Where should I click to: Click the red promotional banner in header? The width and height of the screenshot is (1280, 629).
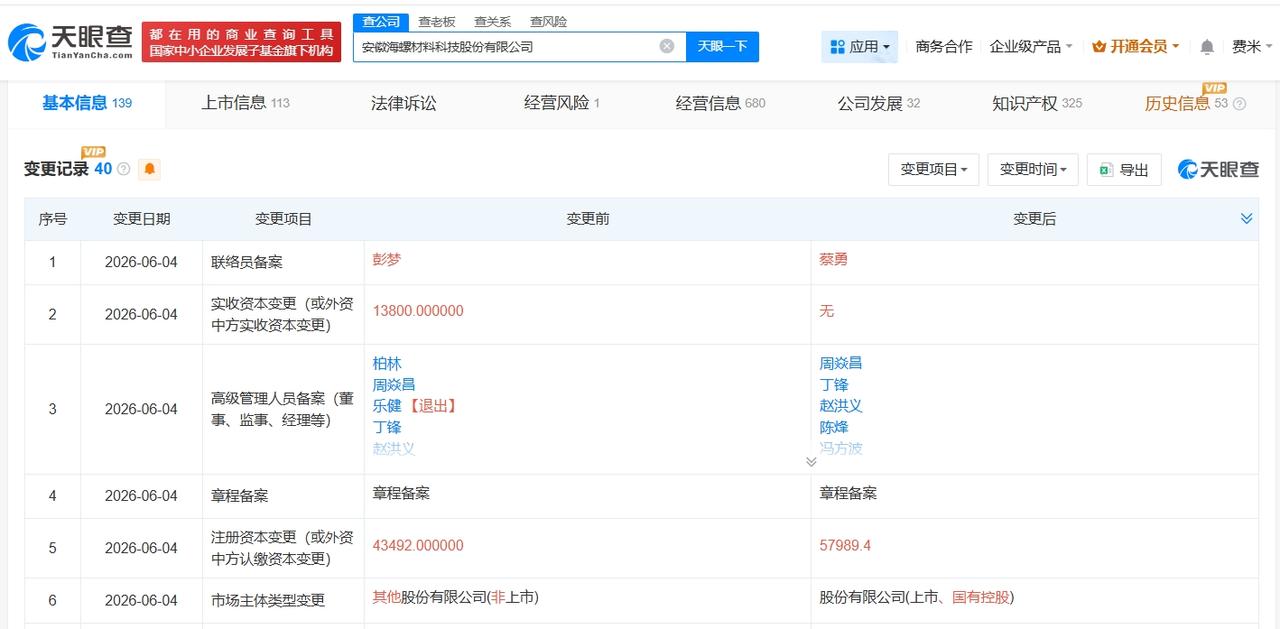coord(241,42)
